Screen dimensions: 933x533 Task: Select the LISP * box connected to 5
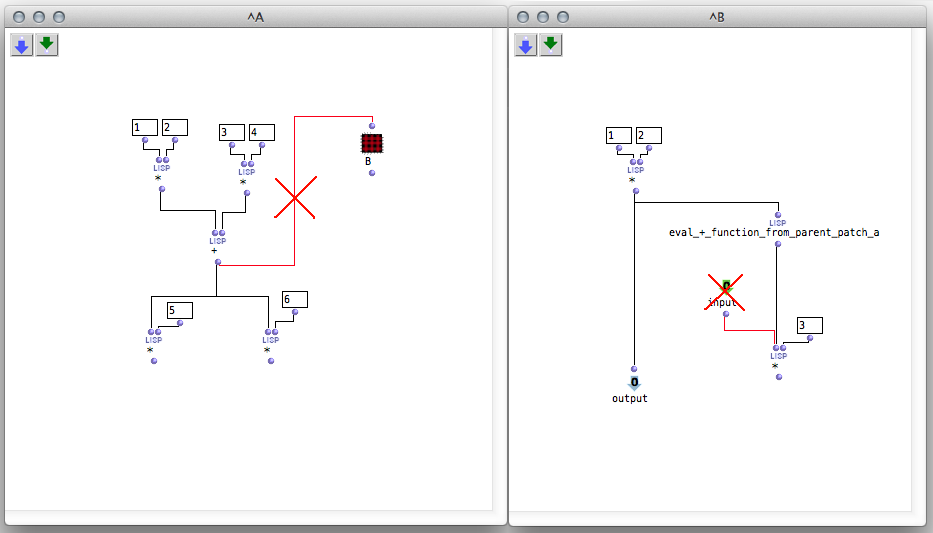(154, 344)
